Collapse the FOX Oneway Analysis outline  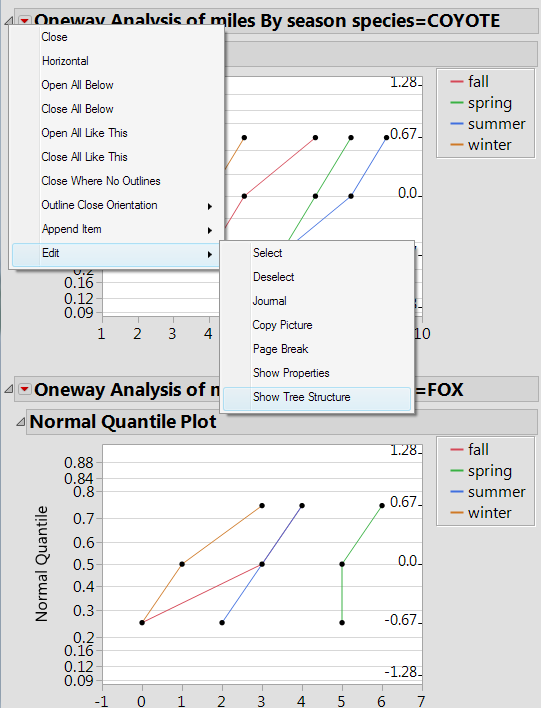tap(9, 389)
